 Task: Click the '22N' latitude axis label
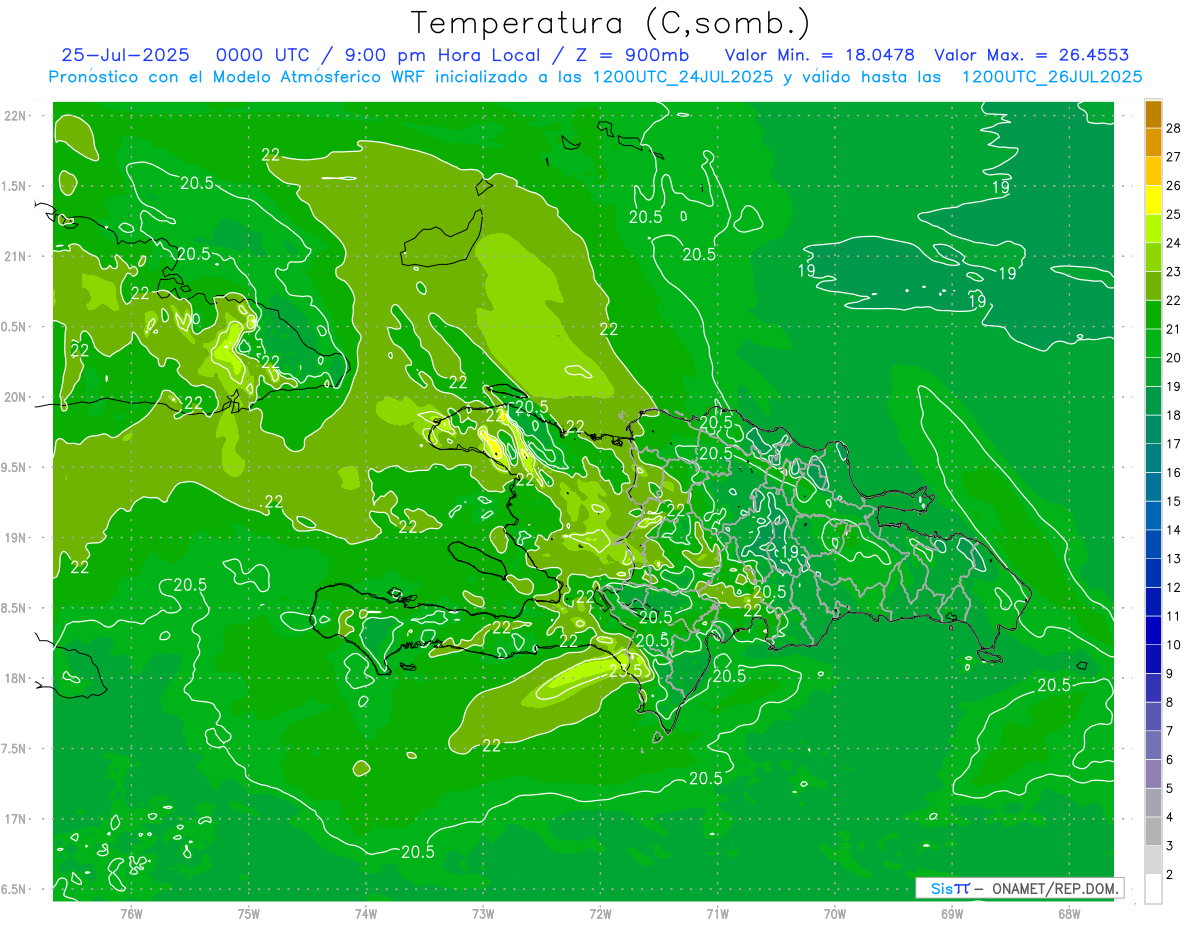click(16, 116)
